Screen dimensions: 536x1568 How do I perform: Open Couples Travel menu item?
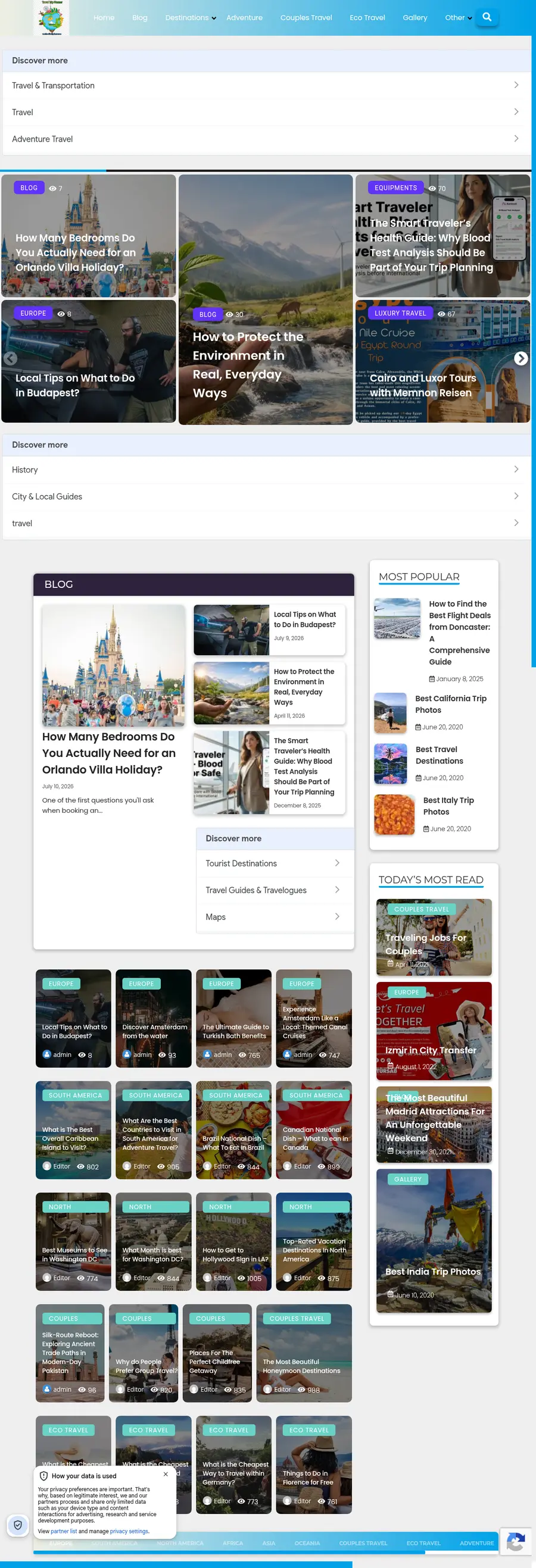[x=306, y=18]
